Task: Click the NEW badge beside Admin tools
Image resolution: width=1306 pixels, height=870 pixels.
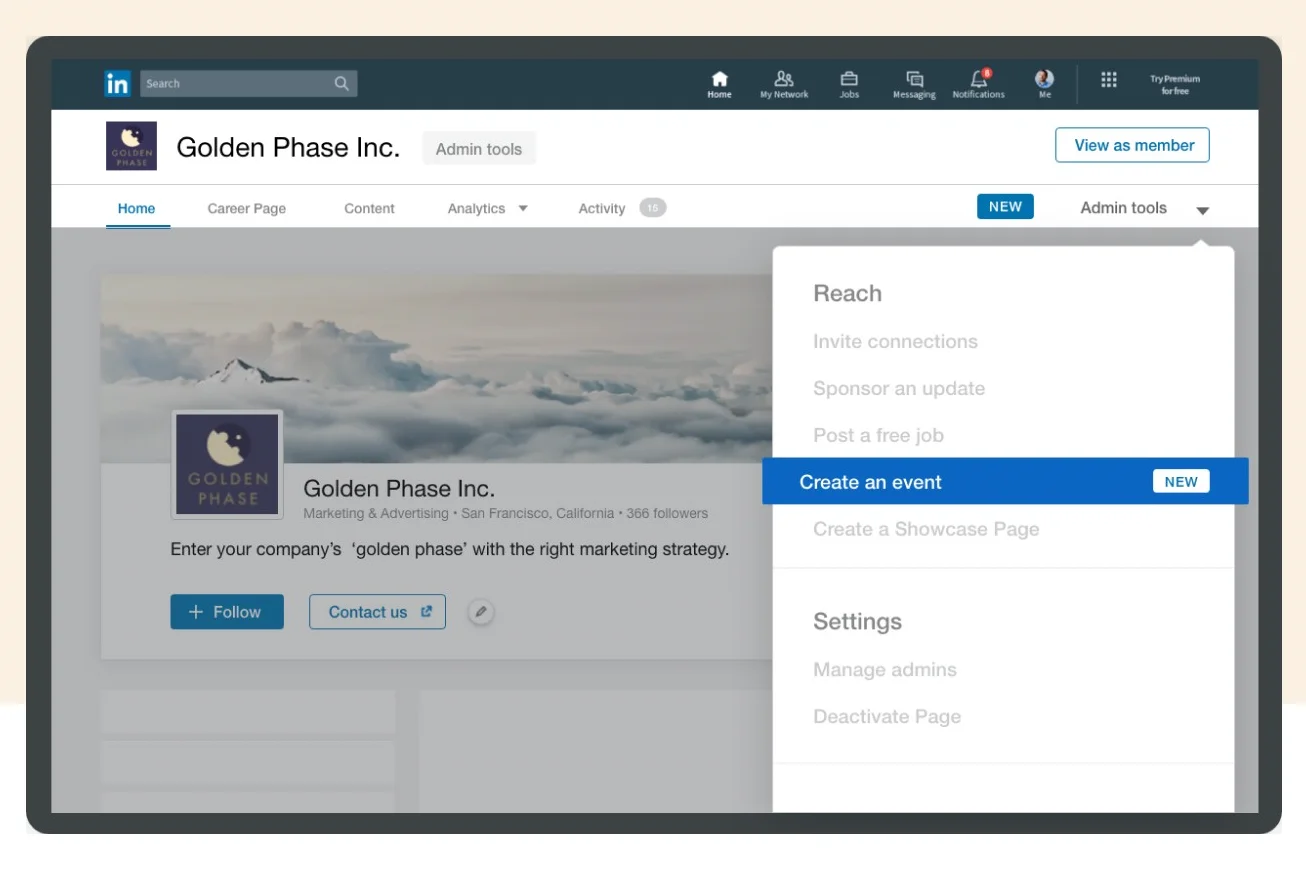Action: coord(1005,207)
